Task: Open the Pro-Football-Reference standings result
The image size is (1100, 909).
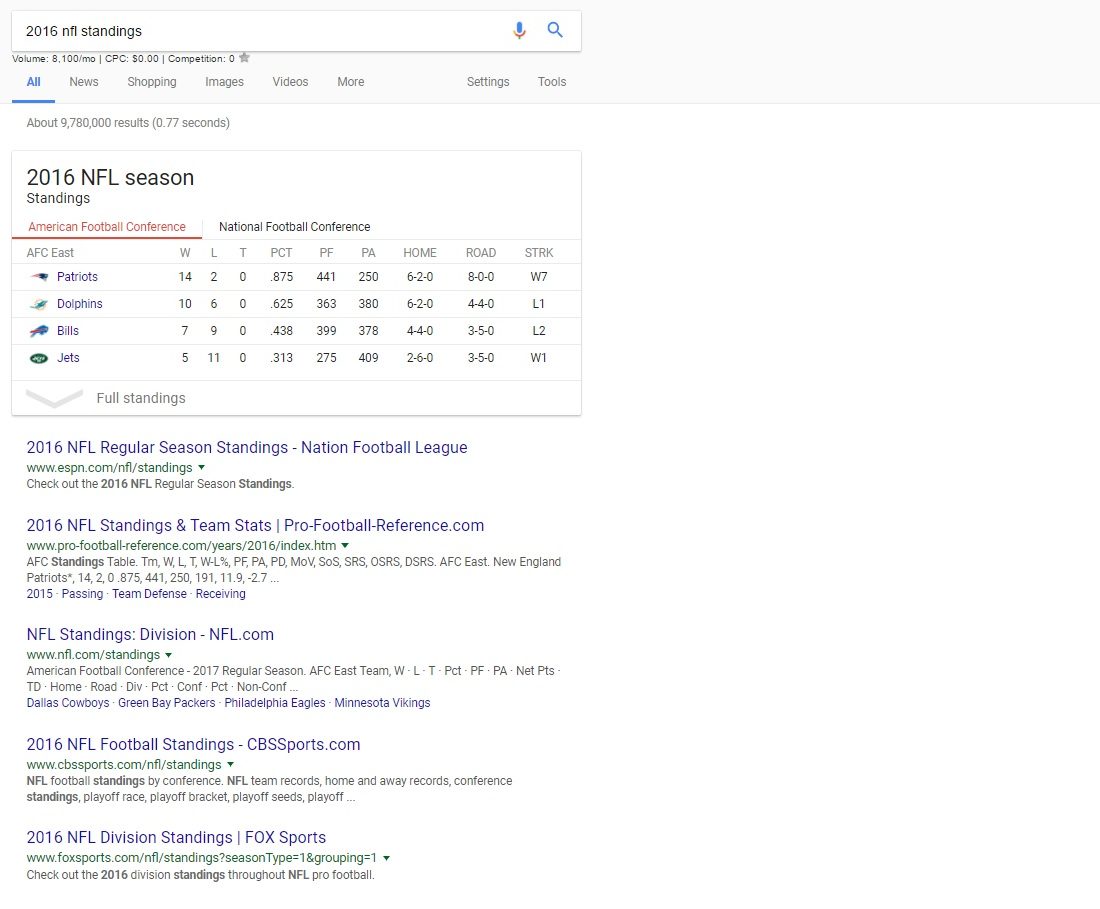Action: click(255, 525)
